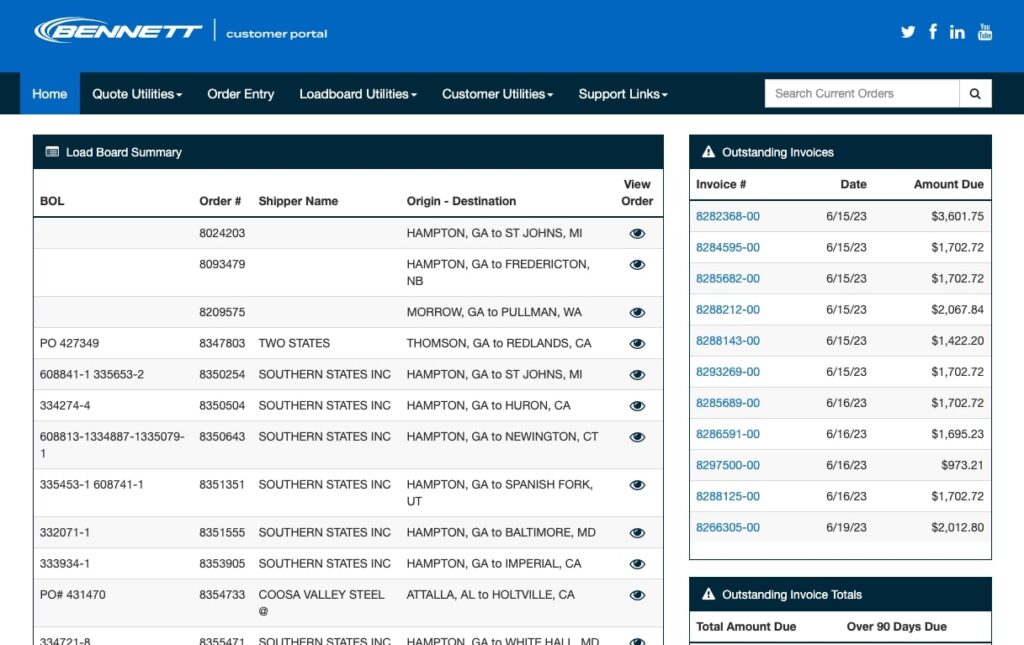Click the Outstanding Invoice Totals warning icon
The width and height of the screenshot is (1024, 645).
pyautogui.click(x=709, y=594)
